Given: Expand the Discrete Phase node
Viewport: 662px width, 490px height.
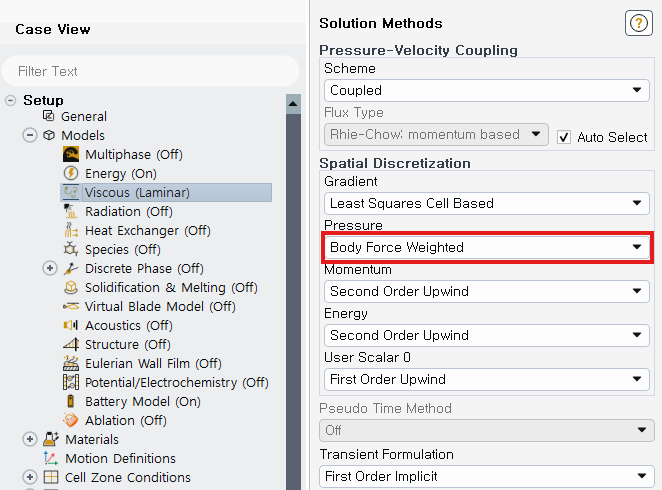Looking at the screenshot, I should click(x=50, y=269).
